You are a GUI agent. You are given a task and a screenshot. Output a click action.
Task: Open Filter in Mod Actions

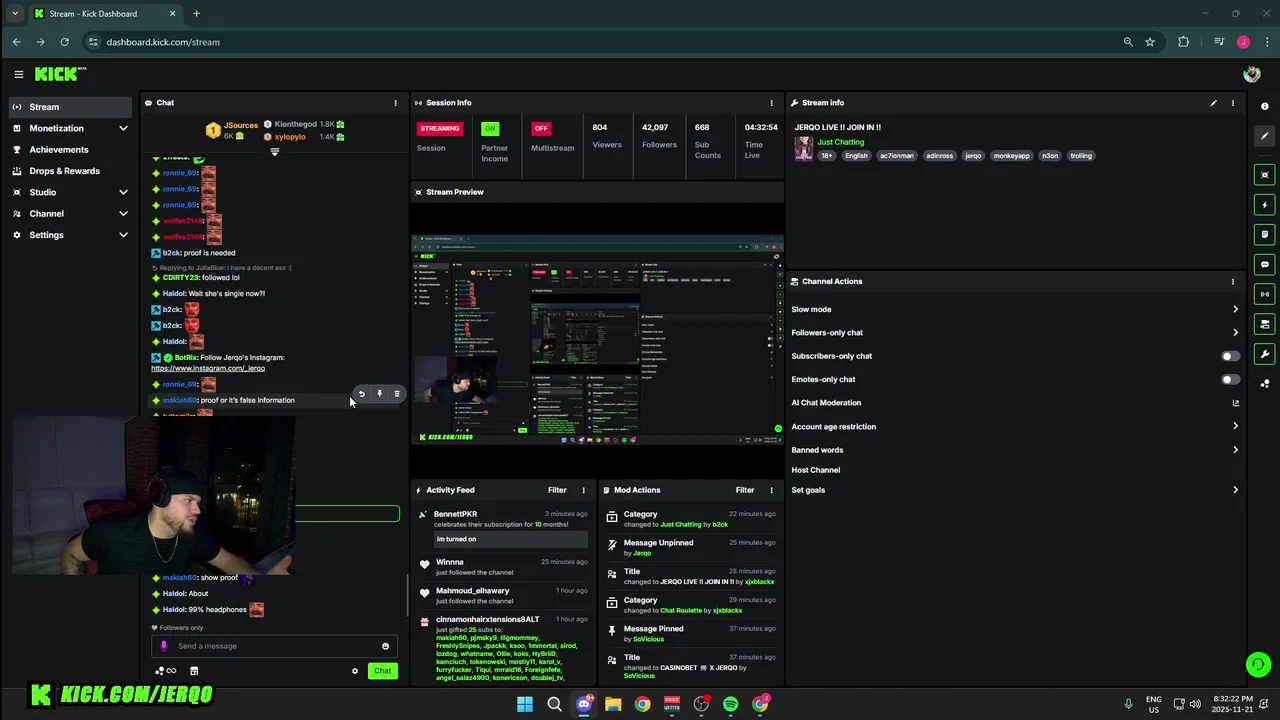click(x=745, y=490)
